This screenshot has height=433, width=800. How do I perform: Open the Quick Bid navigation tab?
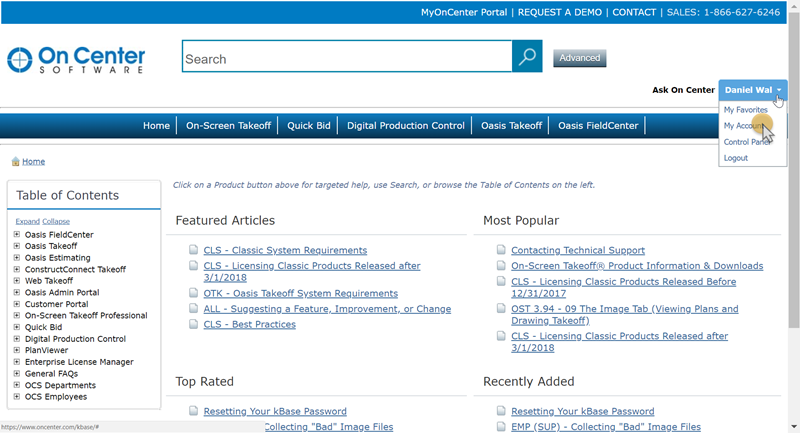click(x=309, y=125)
